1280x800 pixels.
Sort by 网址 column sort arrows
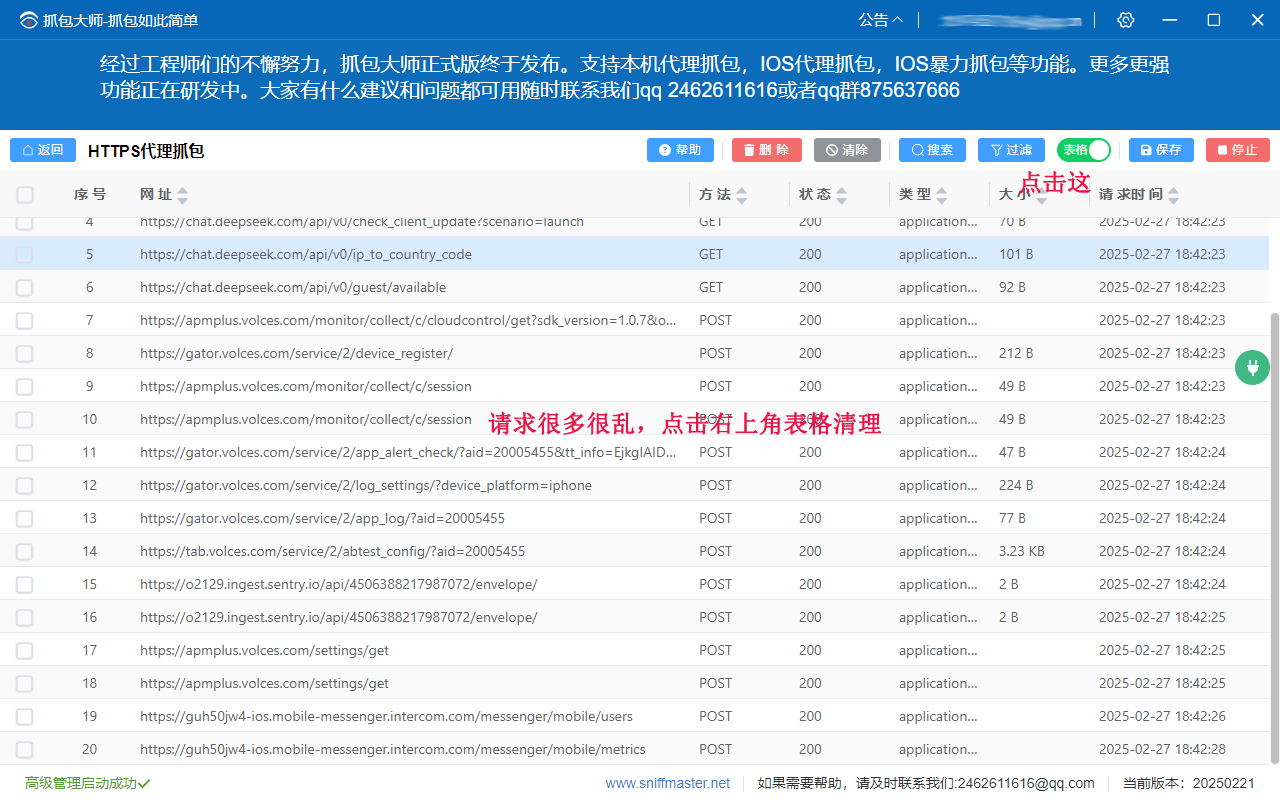coord(182,195)
